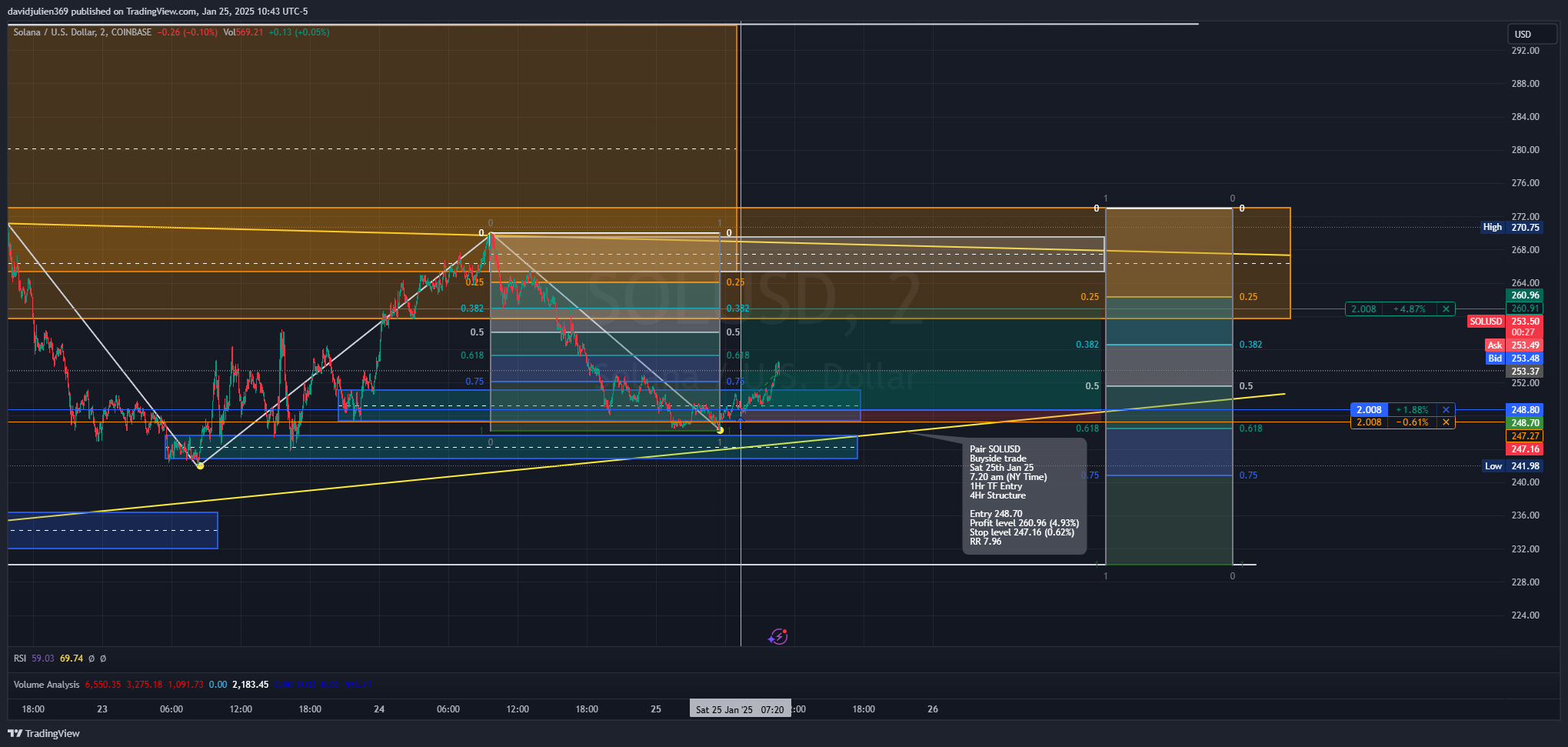Click the RSI value 59.03
This screenshot has width=1568, height=747.
pyautogui.click(x=43, y=659)
